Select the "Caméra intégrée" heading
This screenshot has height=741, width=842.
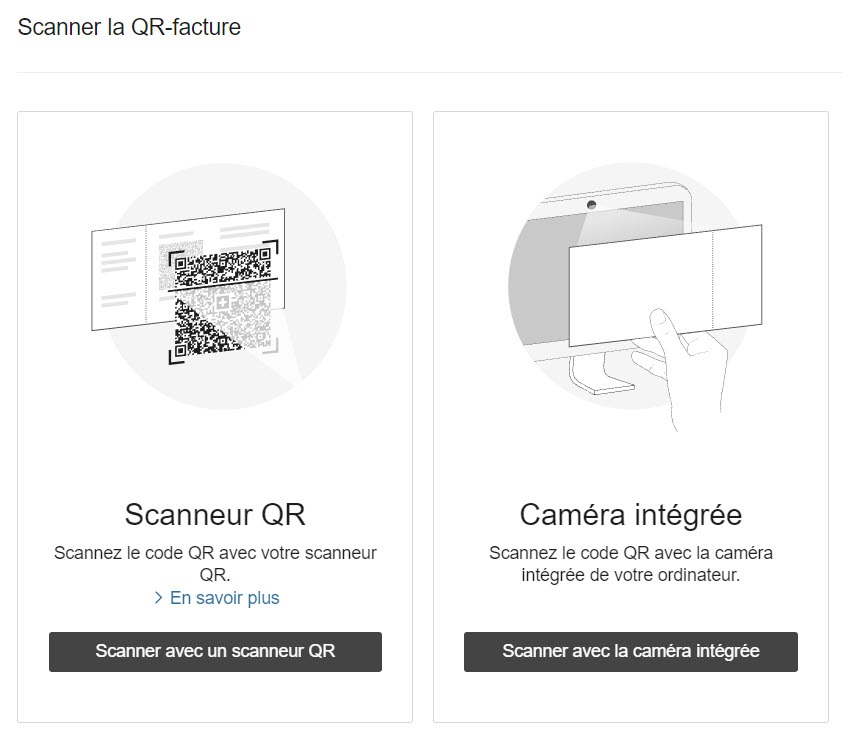coord(630,515)
